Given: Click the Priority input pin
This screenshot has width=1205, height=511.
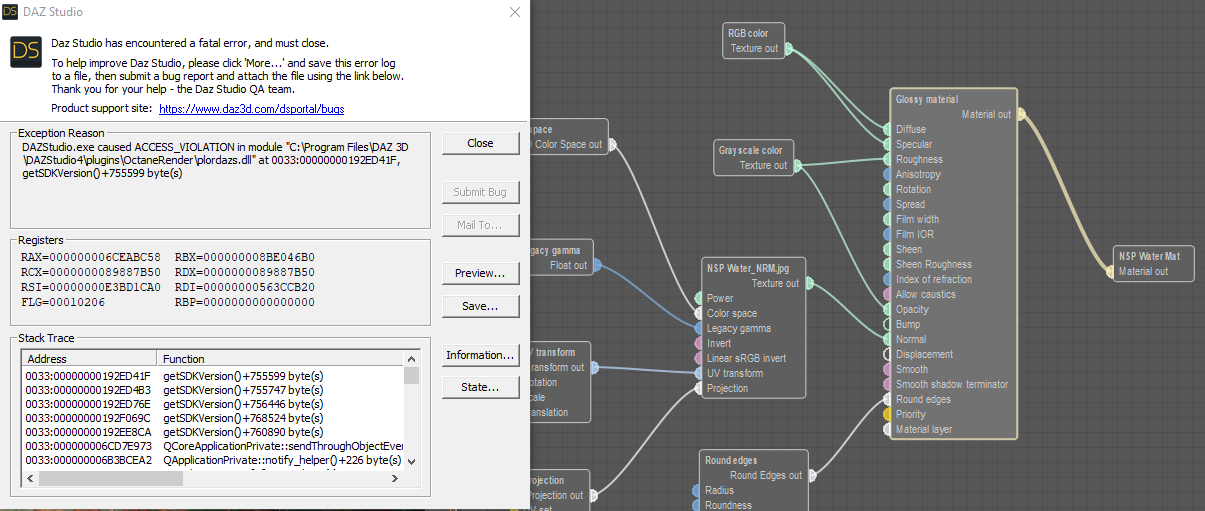Looking at the screenshot, I should [887, 414].
